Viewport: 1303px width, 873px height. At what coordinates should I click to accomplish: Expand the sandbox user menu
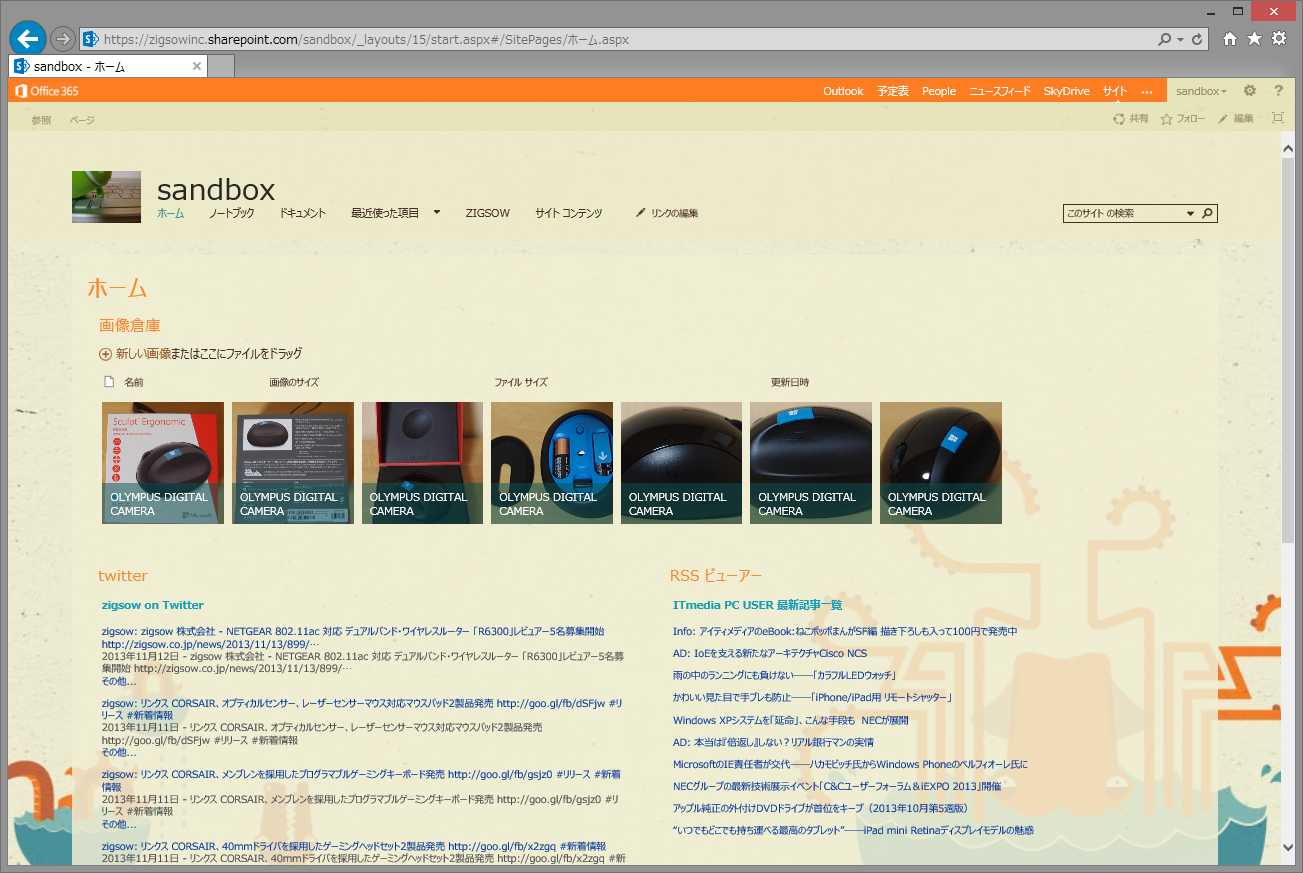tap(1201, 91)
